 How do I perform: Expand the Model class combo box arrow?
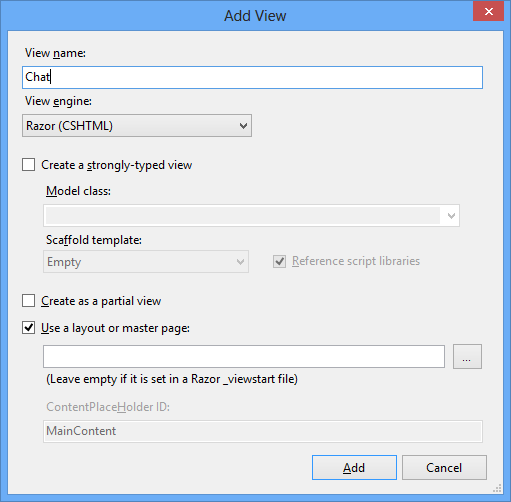(451, 216)
